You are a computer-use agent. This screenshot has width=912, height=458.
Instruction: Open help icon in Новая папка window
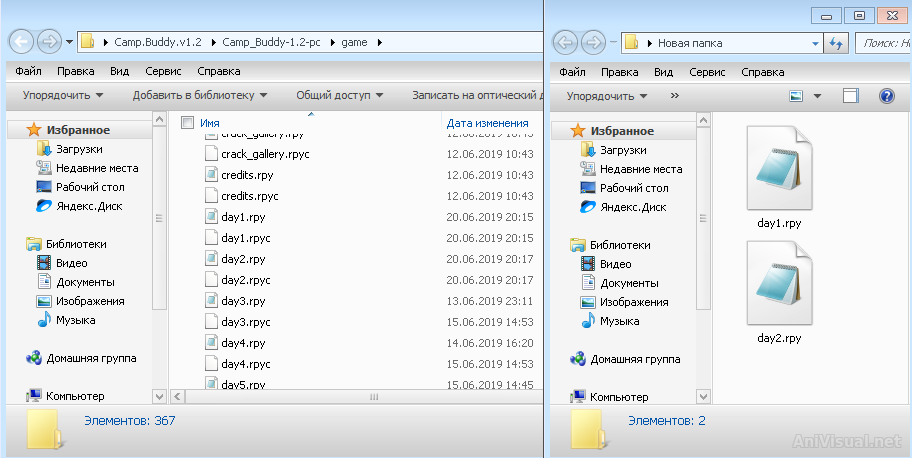[886, 96]
